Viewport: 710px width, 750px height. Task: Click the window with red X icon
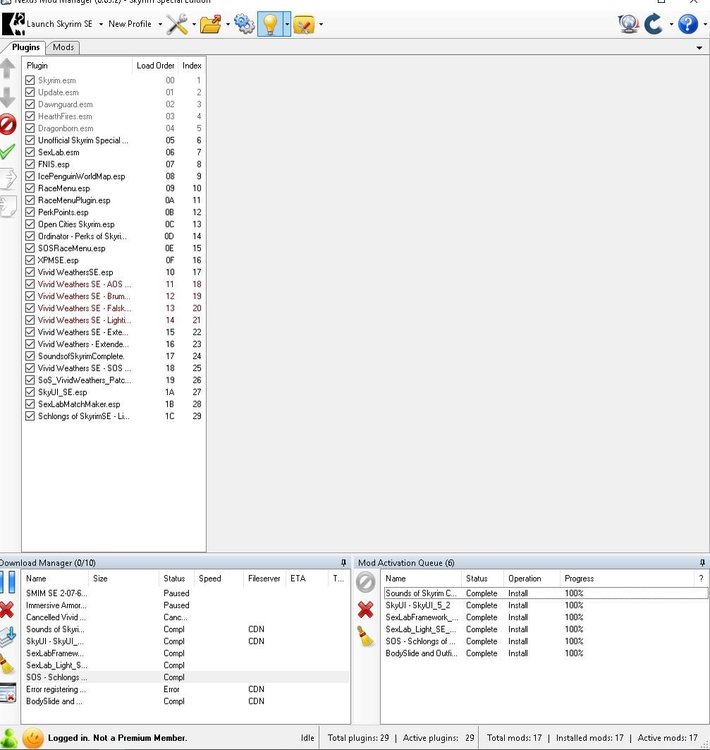8,693
